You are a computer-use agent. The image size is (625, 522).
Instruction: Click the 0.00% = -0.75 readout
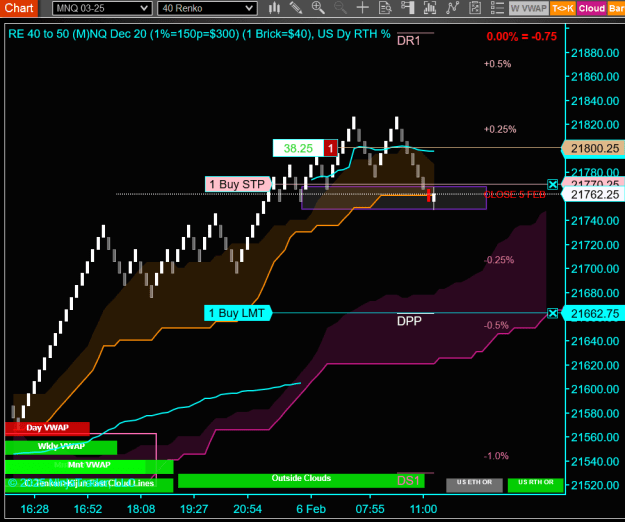[x=521, y=37]
